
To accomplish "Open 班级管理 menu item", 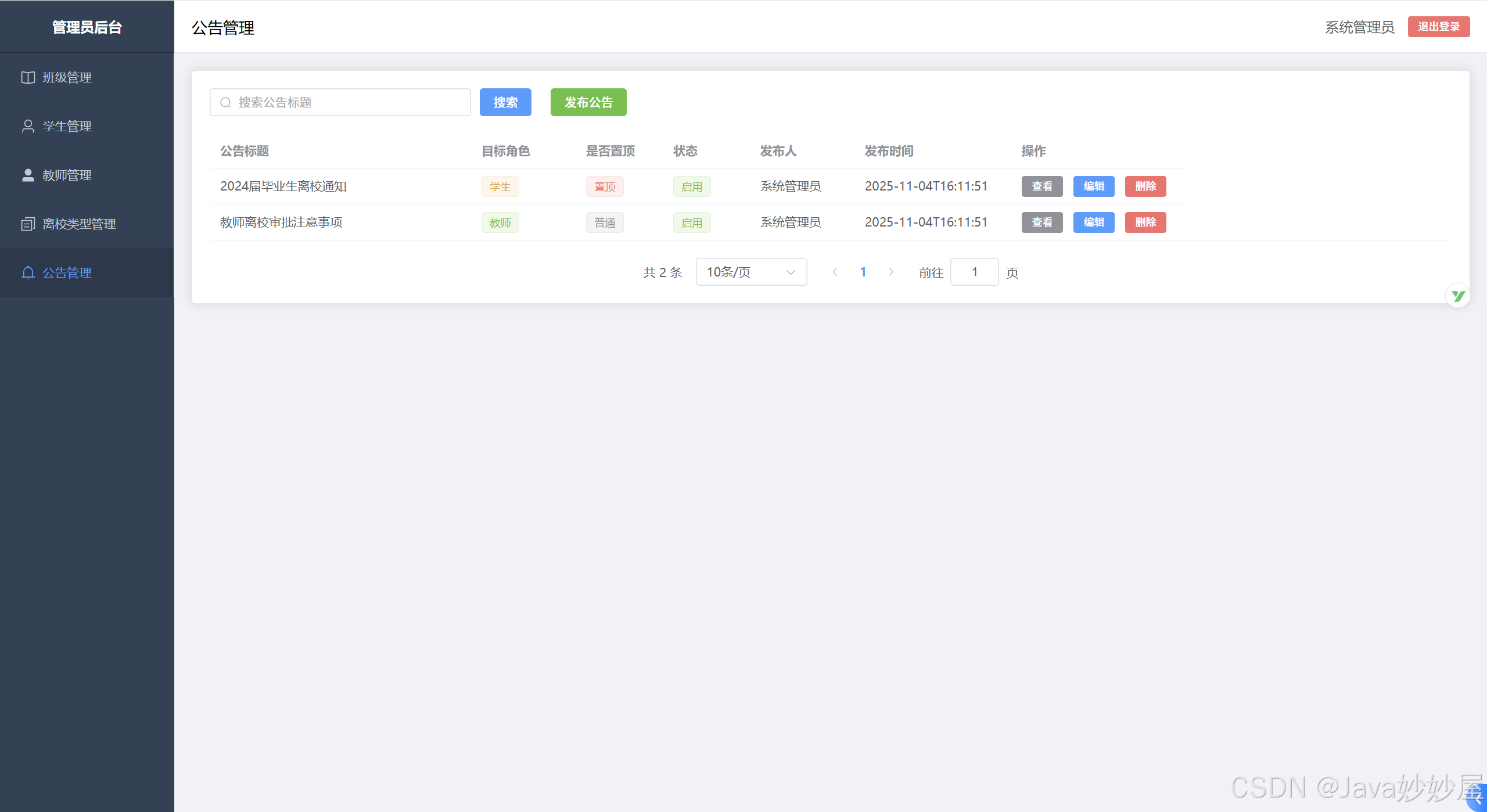I will pos(87,77).
